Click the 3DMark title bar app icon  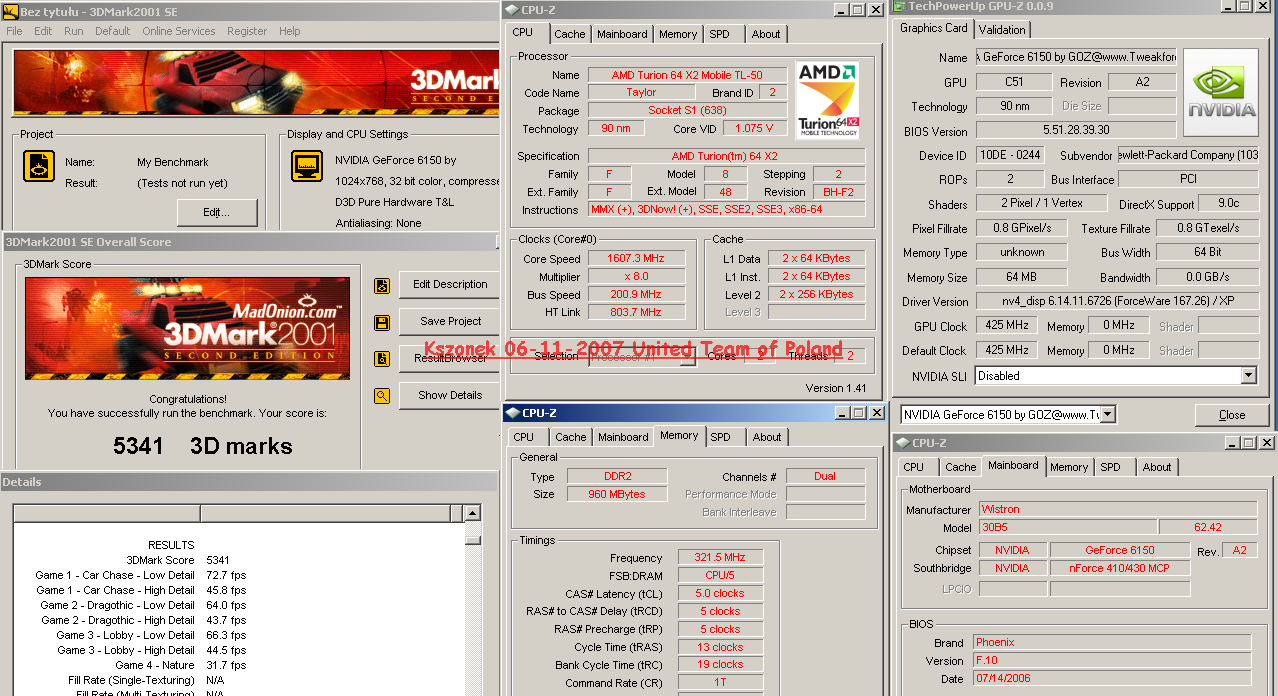(10, 10)
